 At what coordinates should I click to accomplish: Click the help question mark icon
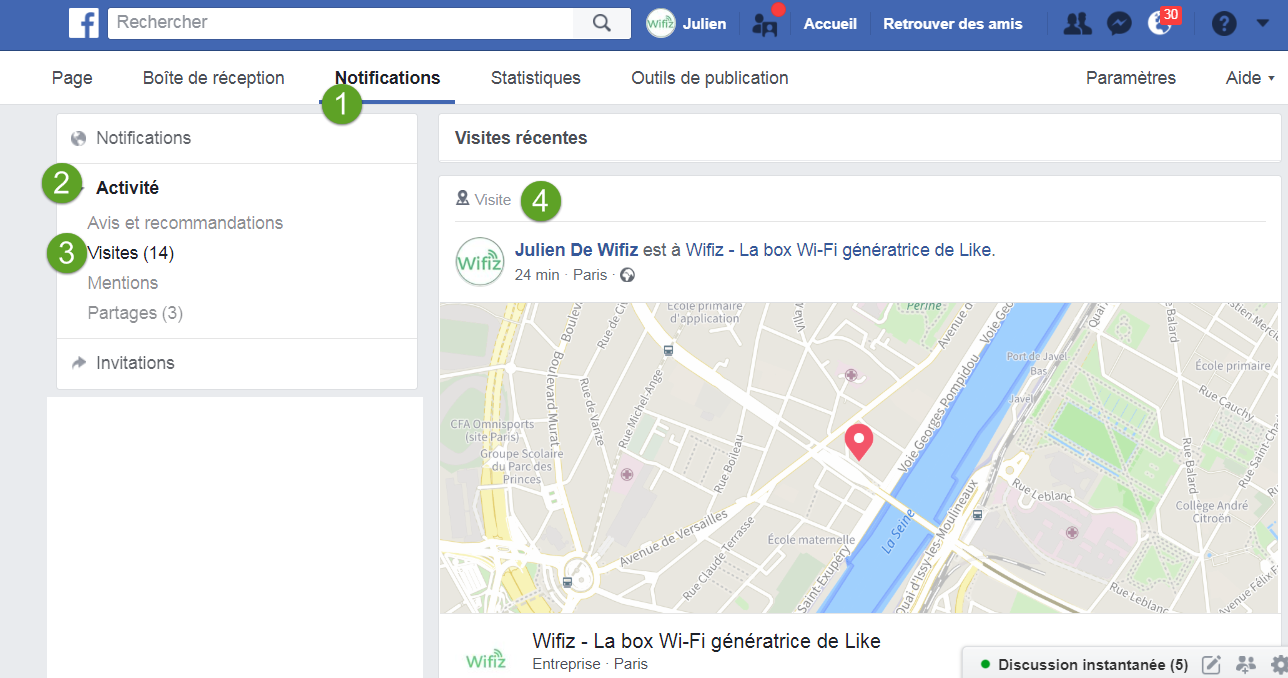coord(1224,24)
